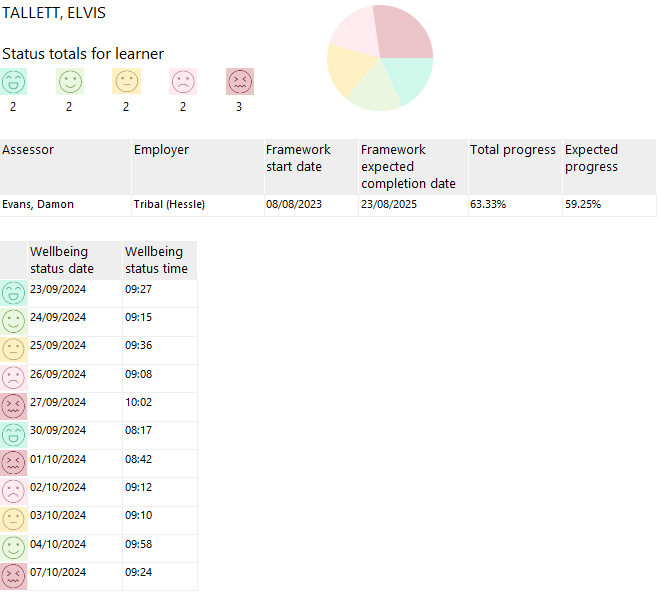Screen dimensions: 659x594
Task: Click the wellbeing icon for 25/09/2024
Action: (x=14, y=349)
